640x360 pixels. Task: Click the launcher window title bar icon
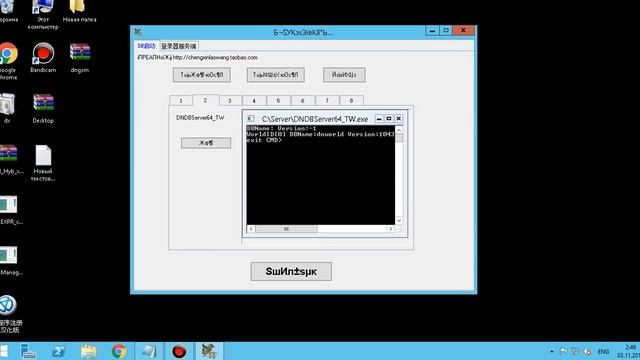pyautogui.click(x=138, y=32)
